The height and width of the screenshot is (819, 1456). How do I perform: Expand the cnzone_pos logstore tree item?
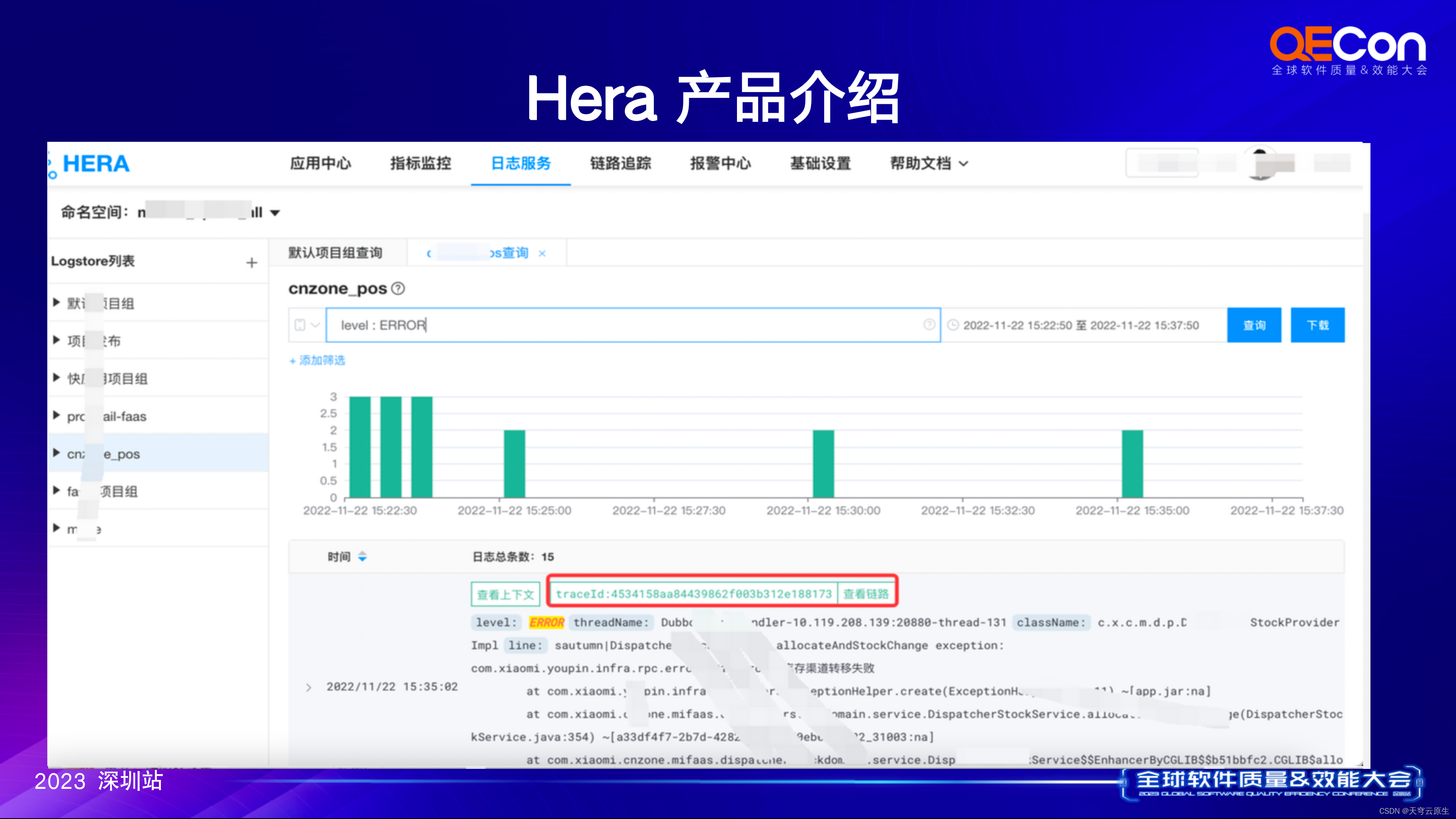click(x=57, y=454)
